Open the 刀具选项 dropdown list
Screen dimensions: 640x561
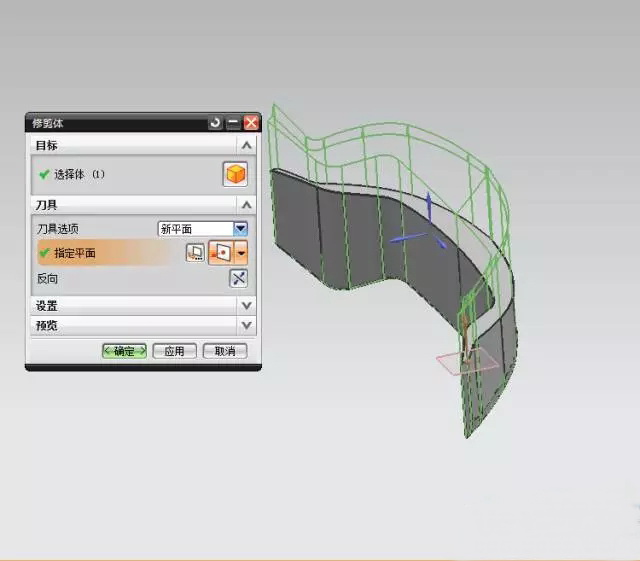(x=240, y=228)
